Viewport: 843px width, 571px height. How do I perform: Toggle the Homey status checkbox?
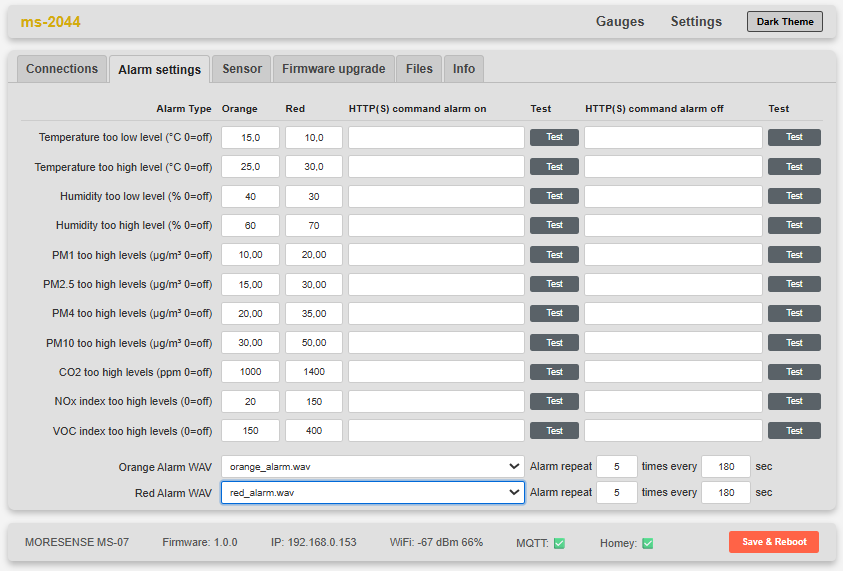647,543
